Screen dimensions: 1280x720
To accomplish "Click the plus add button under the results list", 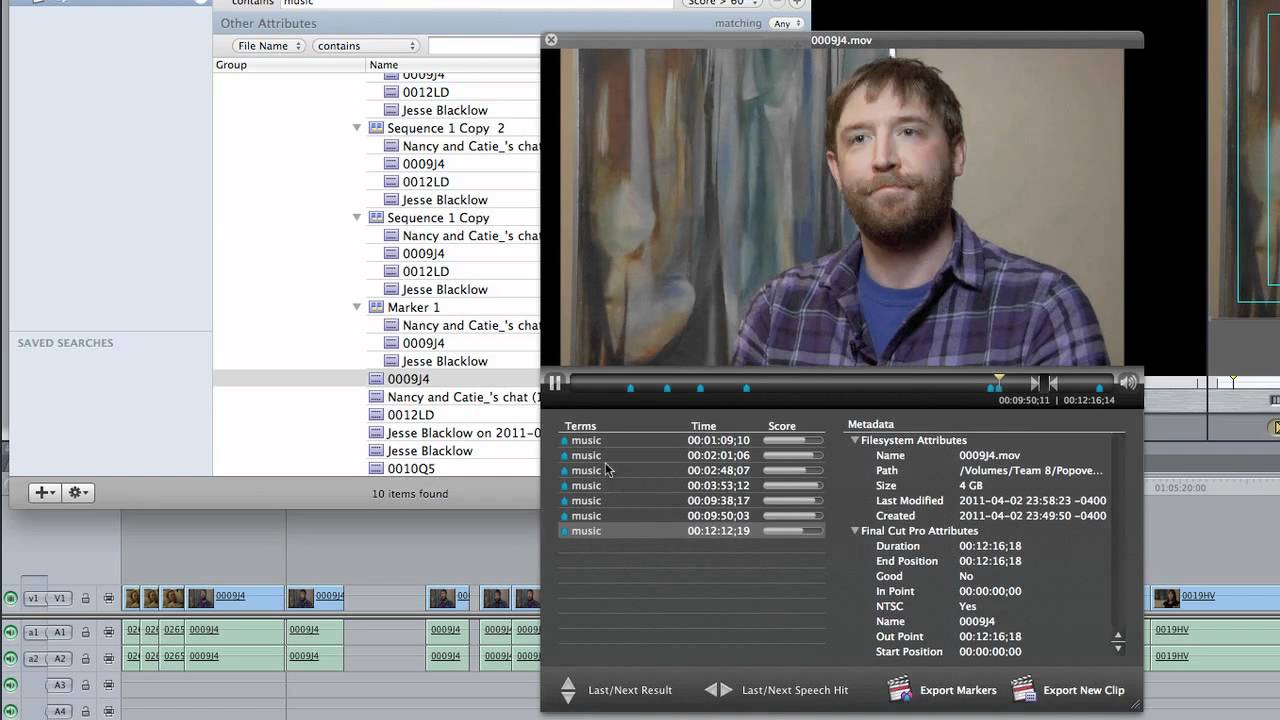I will pyautogui.click(x=46, y=492).
